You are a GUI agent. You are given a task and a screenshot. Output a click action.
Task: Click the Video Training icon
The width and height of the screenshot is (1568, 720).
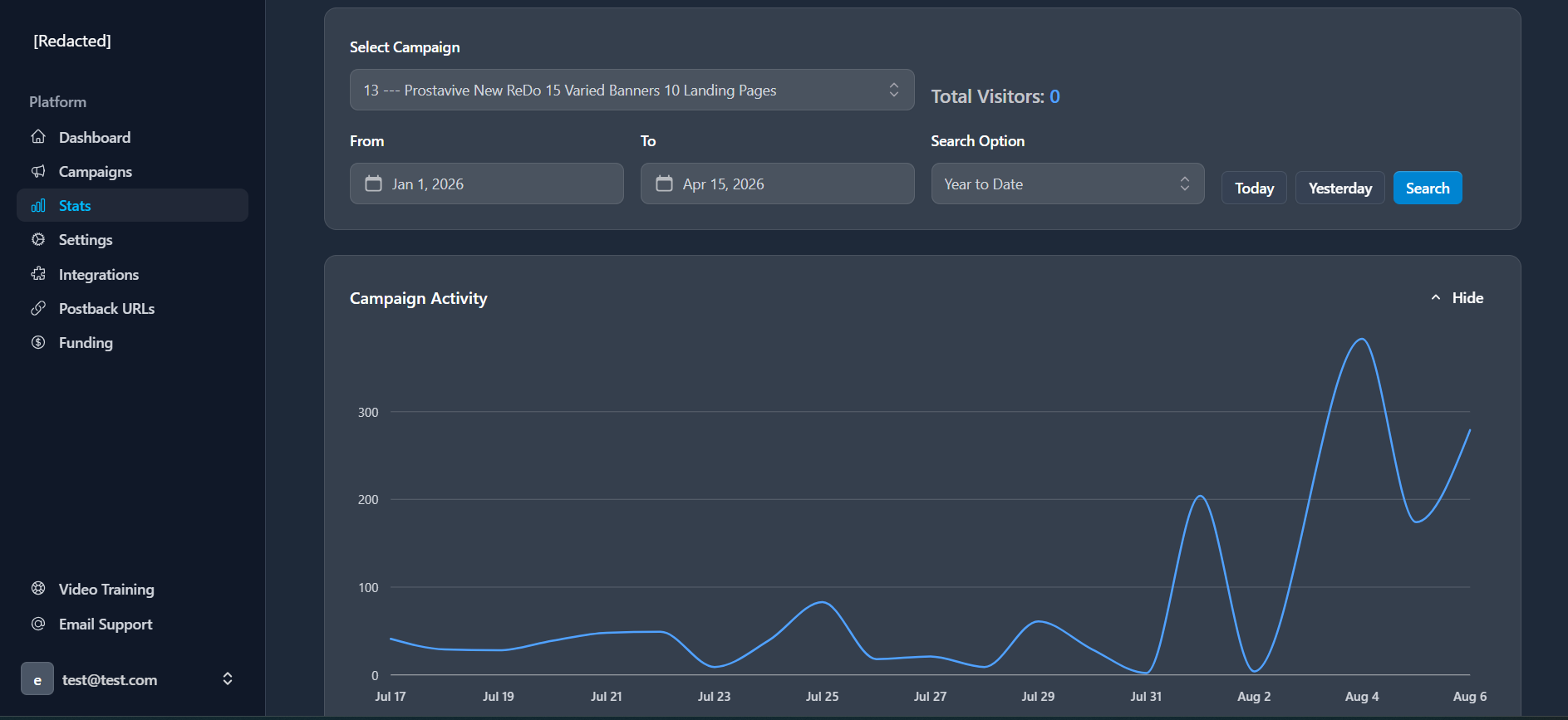pos(38,589)
